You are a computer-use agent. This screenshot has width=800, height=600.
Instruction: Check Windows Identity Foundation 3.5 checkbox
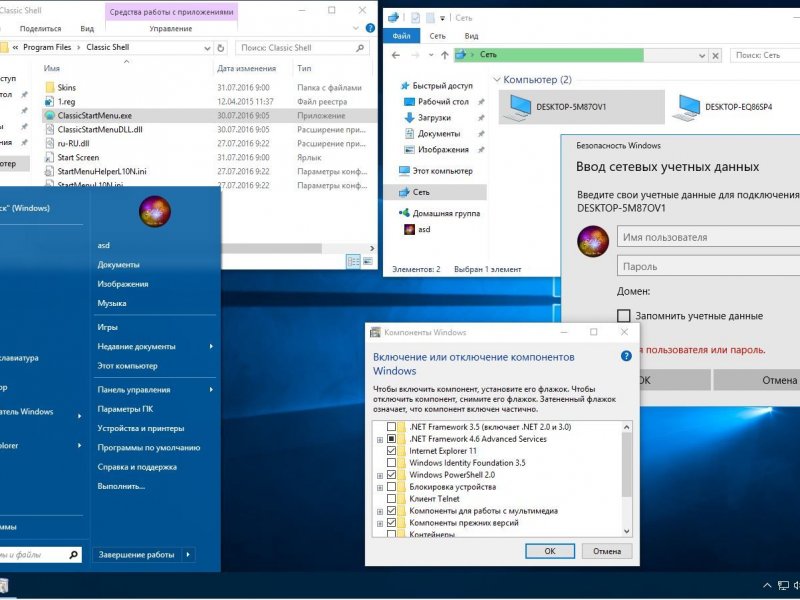[391, 463]
